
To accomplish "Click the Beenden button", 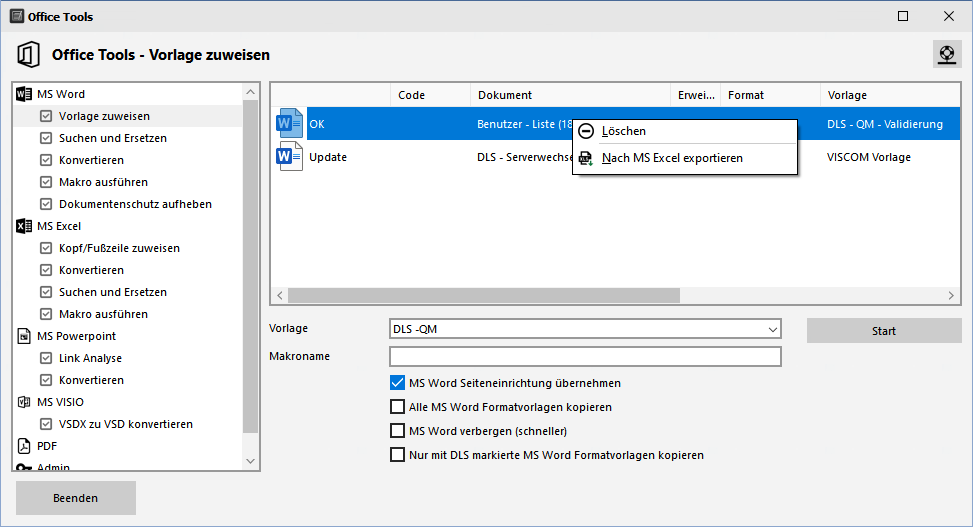I will tap(76, 498).
